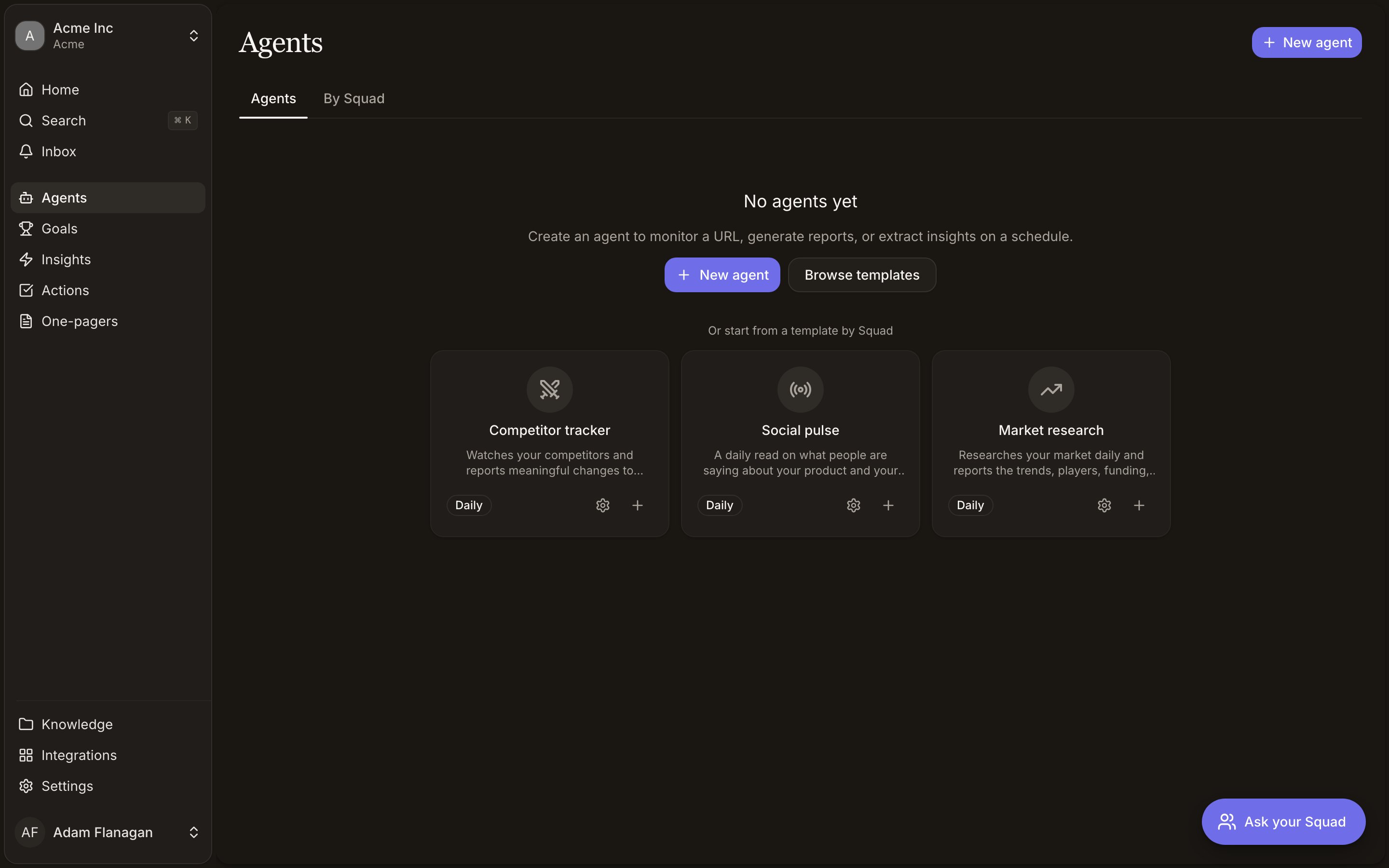Click the Acme Inc workspace avatar
This screenshot has height=868, width=1389.
coord(30,36)
